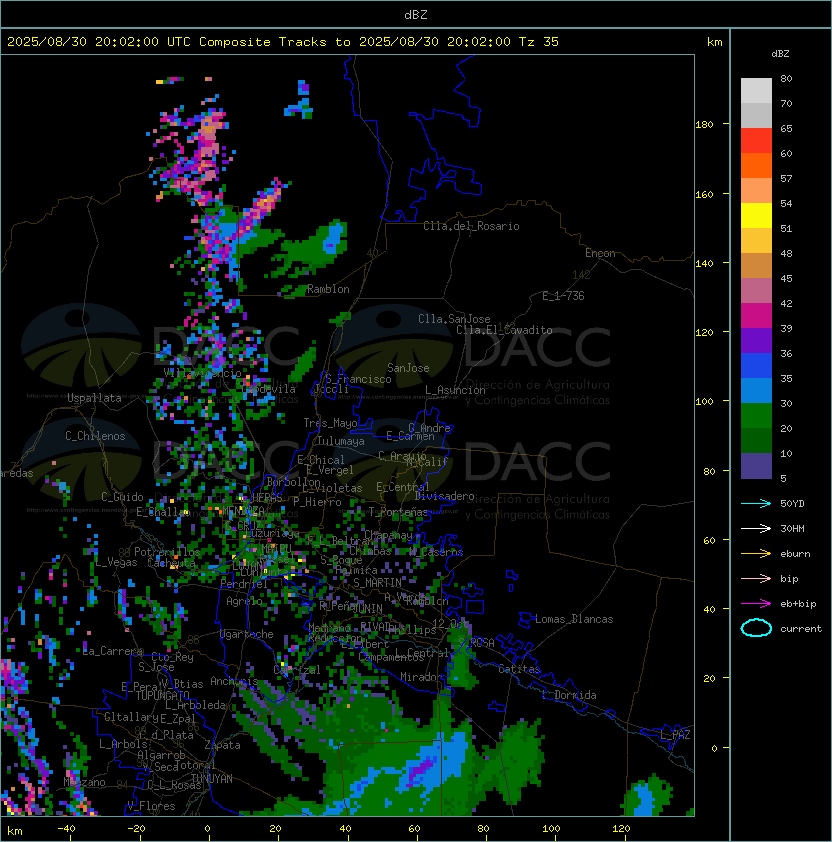
Task: Click the Ugarteche map label
Action: (x=247, y=634)
